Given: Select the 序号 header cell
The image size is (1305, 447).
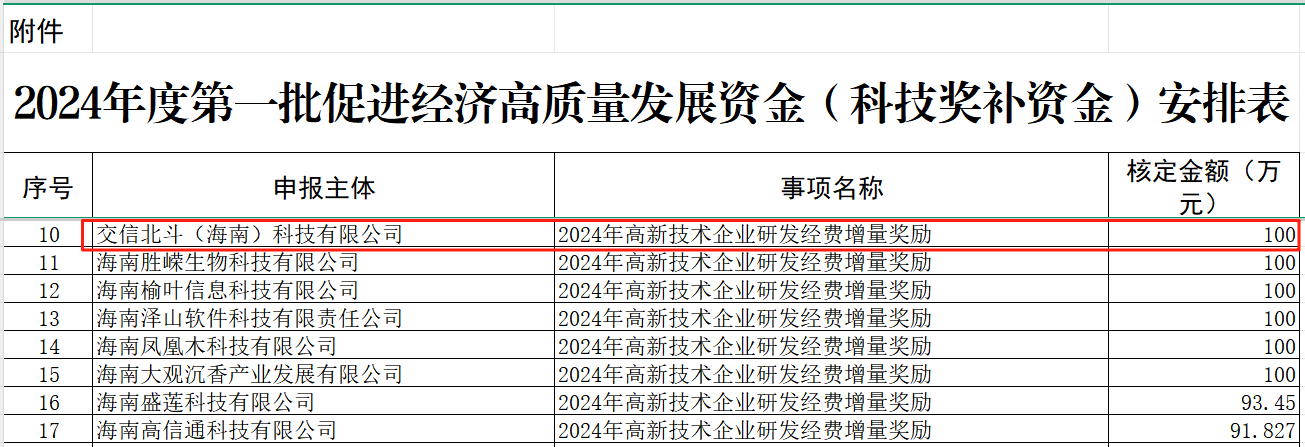Looking at the screenshot, I should [x=46, y=186].
